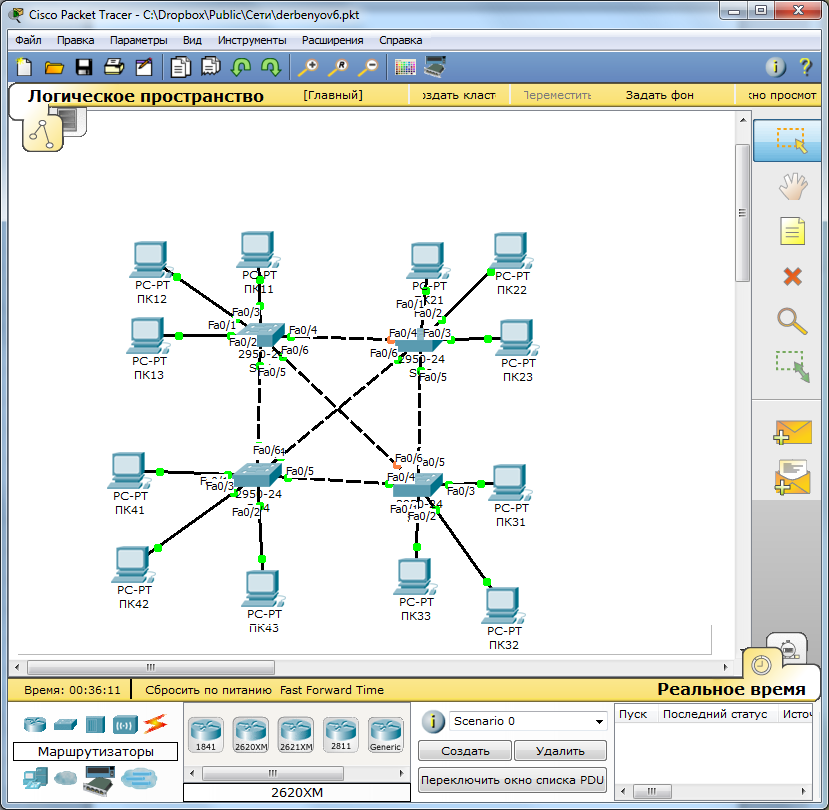This screenshot has width=829, height=810.
Task: Click Переключить окно списка PDU button
Action: (512, 780)
